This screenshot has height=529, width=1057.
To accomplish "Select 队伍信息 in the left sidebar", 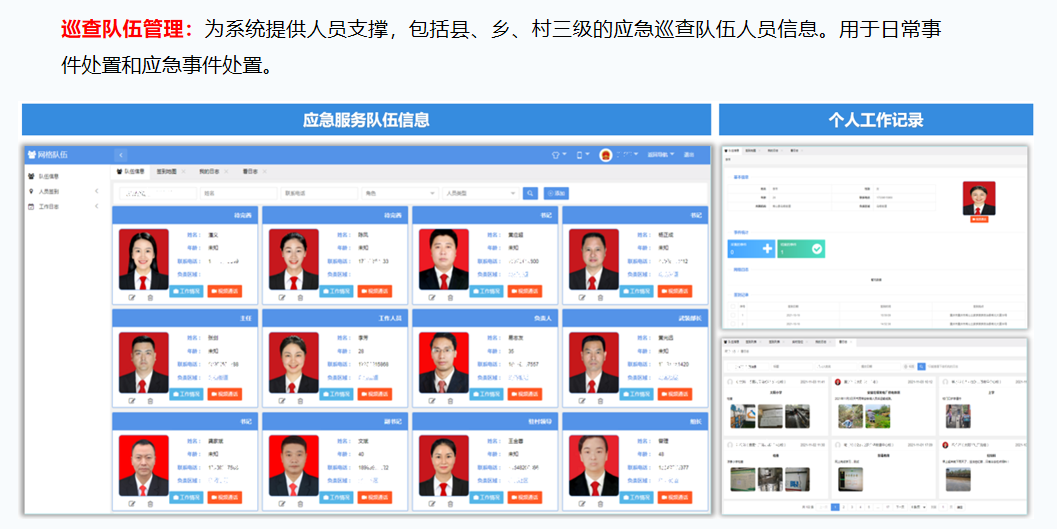I will point(49,176).
